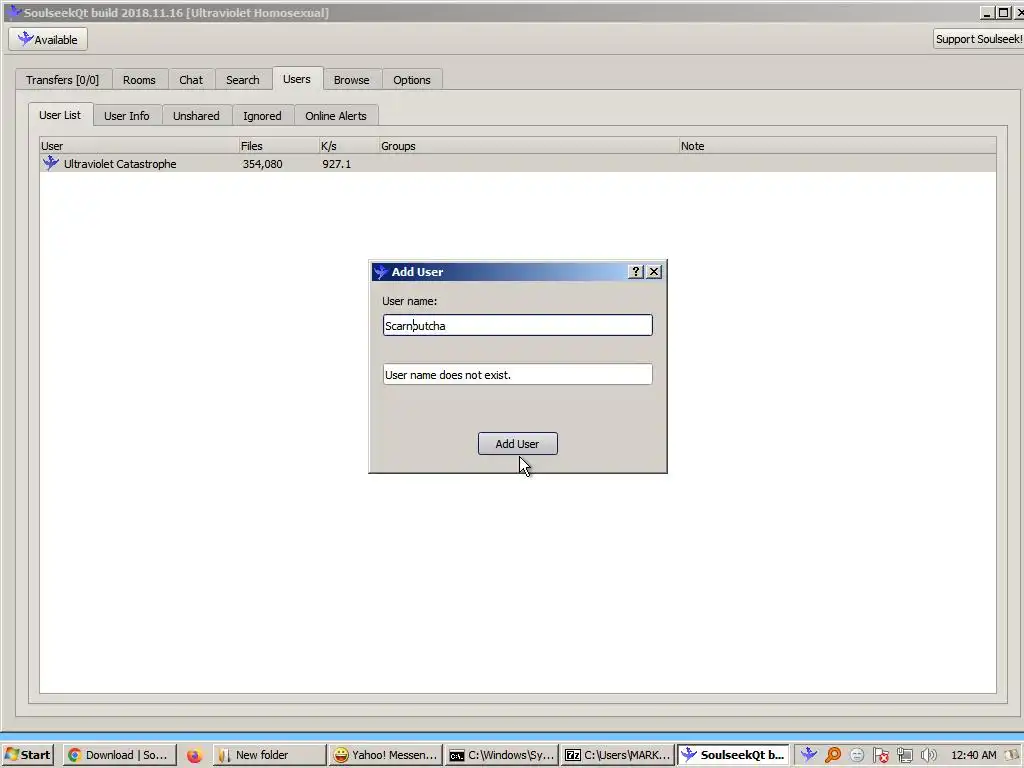The height and width of the screenshot is (768, 1024).
Task: Switch to command prompt taskbar item
Action: click(x=502, y=755)
